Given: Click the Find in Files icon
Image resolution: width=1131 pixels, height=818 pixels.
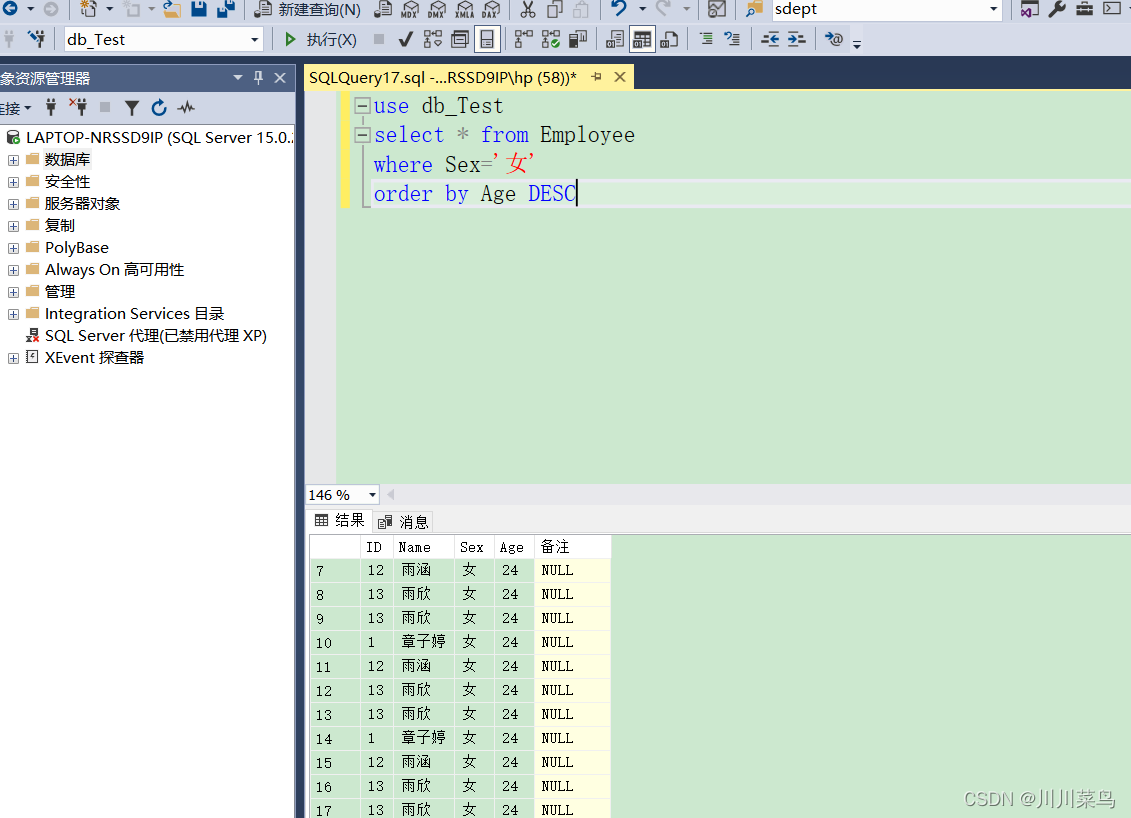Looking at the screenshot, I should tap(754, 9).
